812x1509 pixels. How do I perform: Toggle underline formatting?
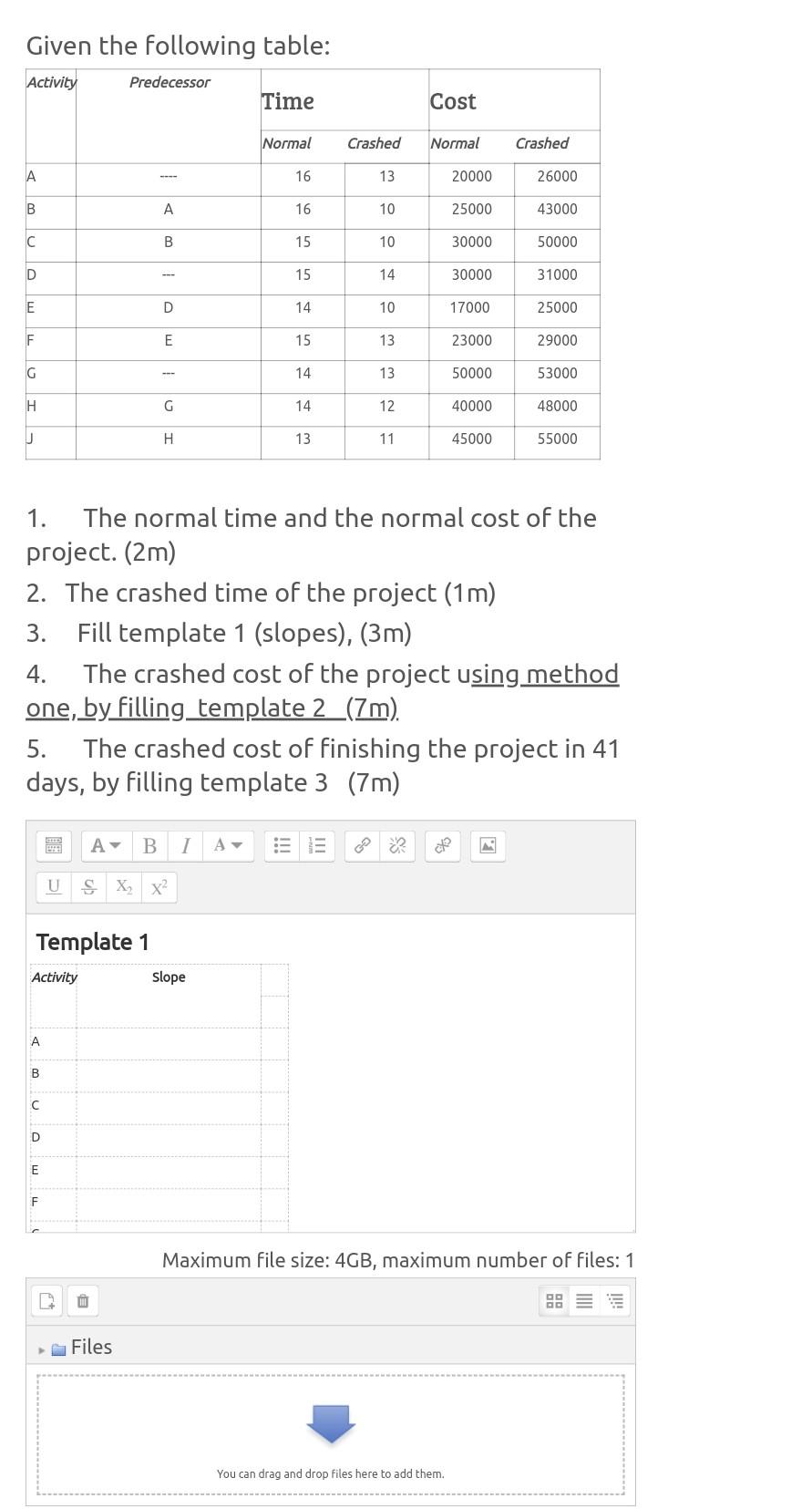coord(53,886)
